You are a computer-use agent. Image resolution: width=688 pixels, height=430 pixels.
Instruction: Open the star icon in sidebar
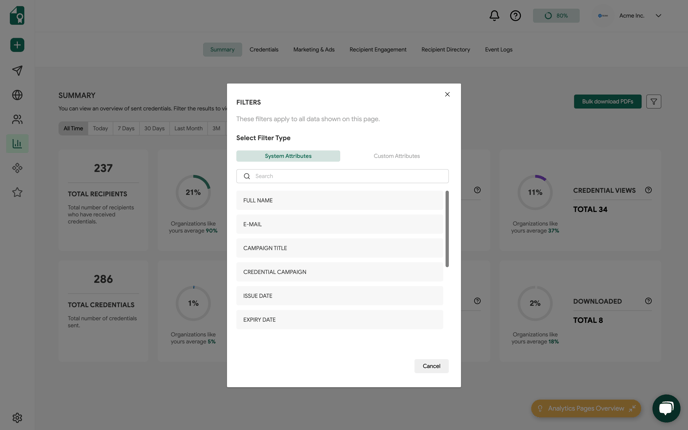[17, 192]
